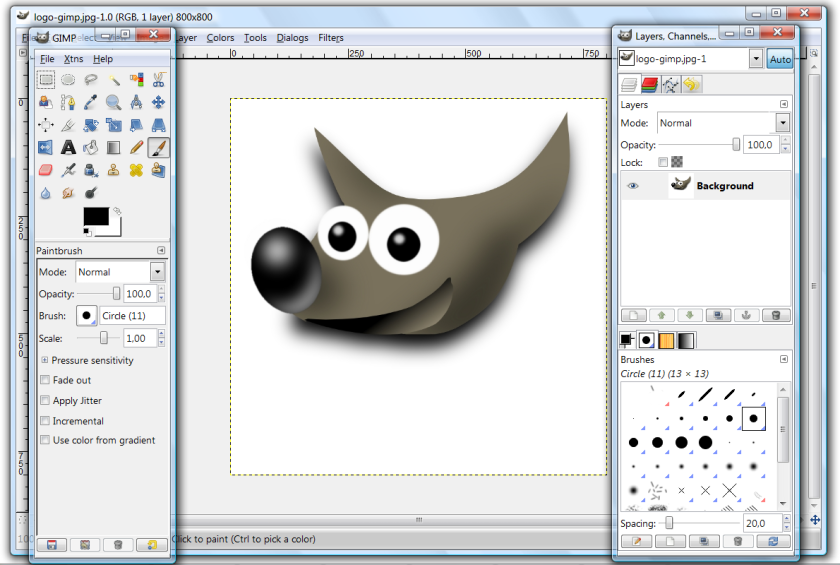840x565 pixels.
Task: Toggle the layer Lock checkbox
Action: coord(663,162)
